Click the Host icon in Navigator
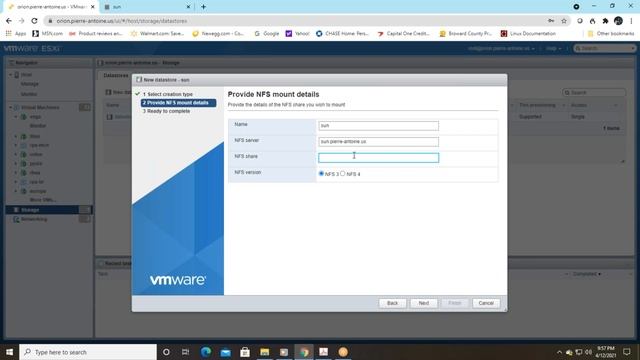This screenshot has height=360, width=640. click(17, 75)
